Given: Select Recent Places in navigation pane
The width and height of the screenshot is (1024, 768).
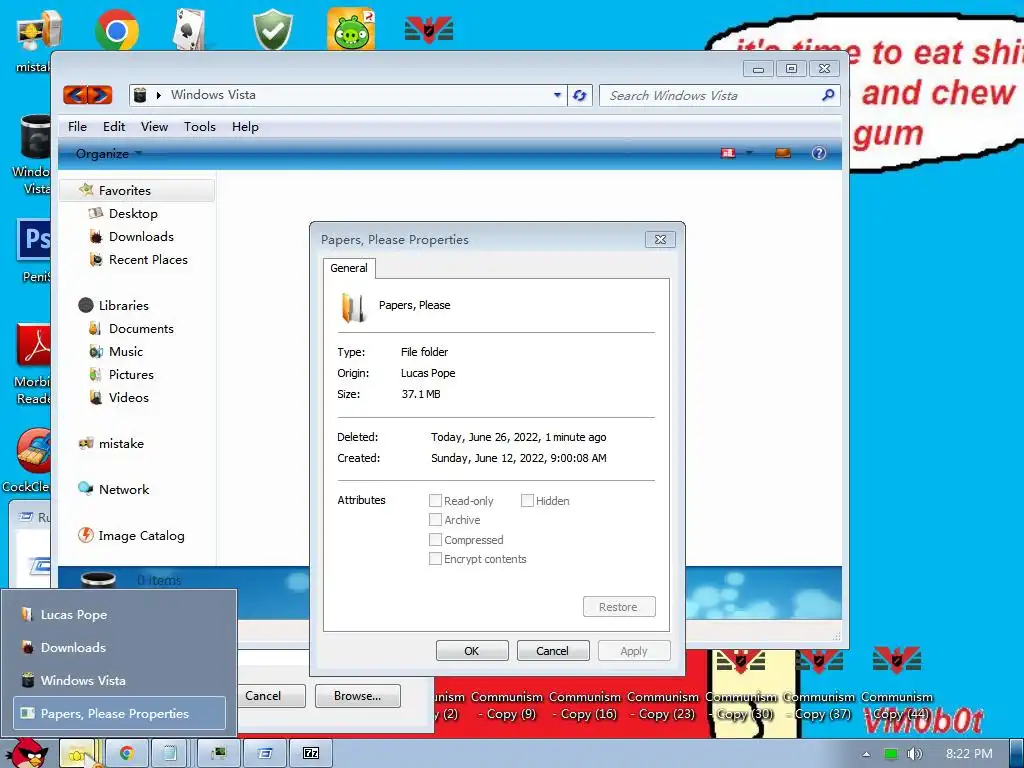Looking at the screenshot, I should pyautogui.click(x=148, y=259).
